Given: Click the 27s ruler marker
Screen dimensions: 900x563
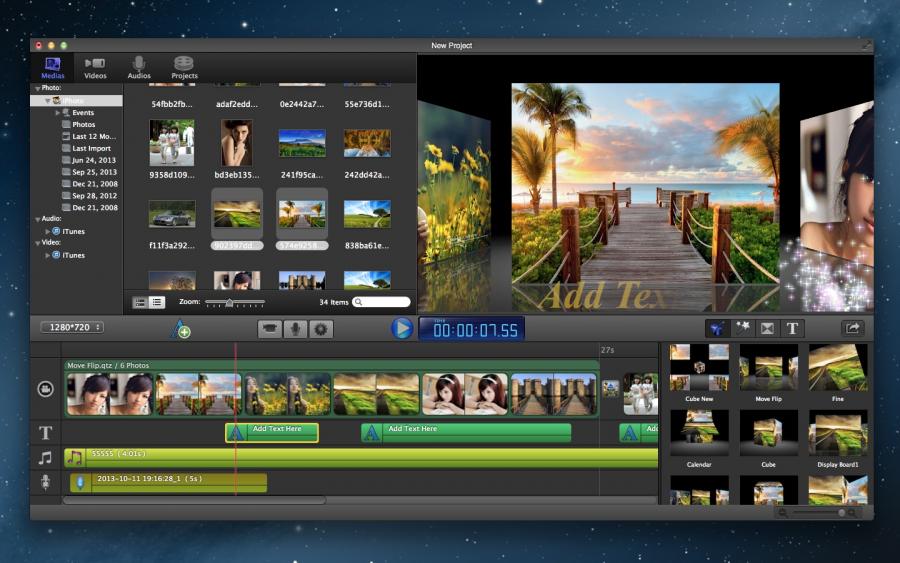Looking at the screenshot, I should 607,350.
